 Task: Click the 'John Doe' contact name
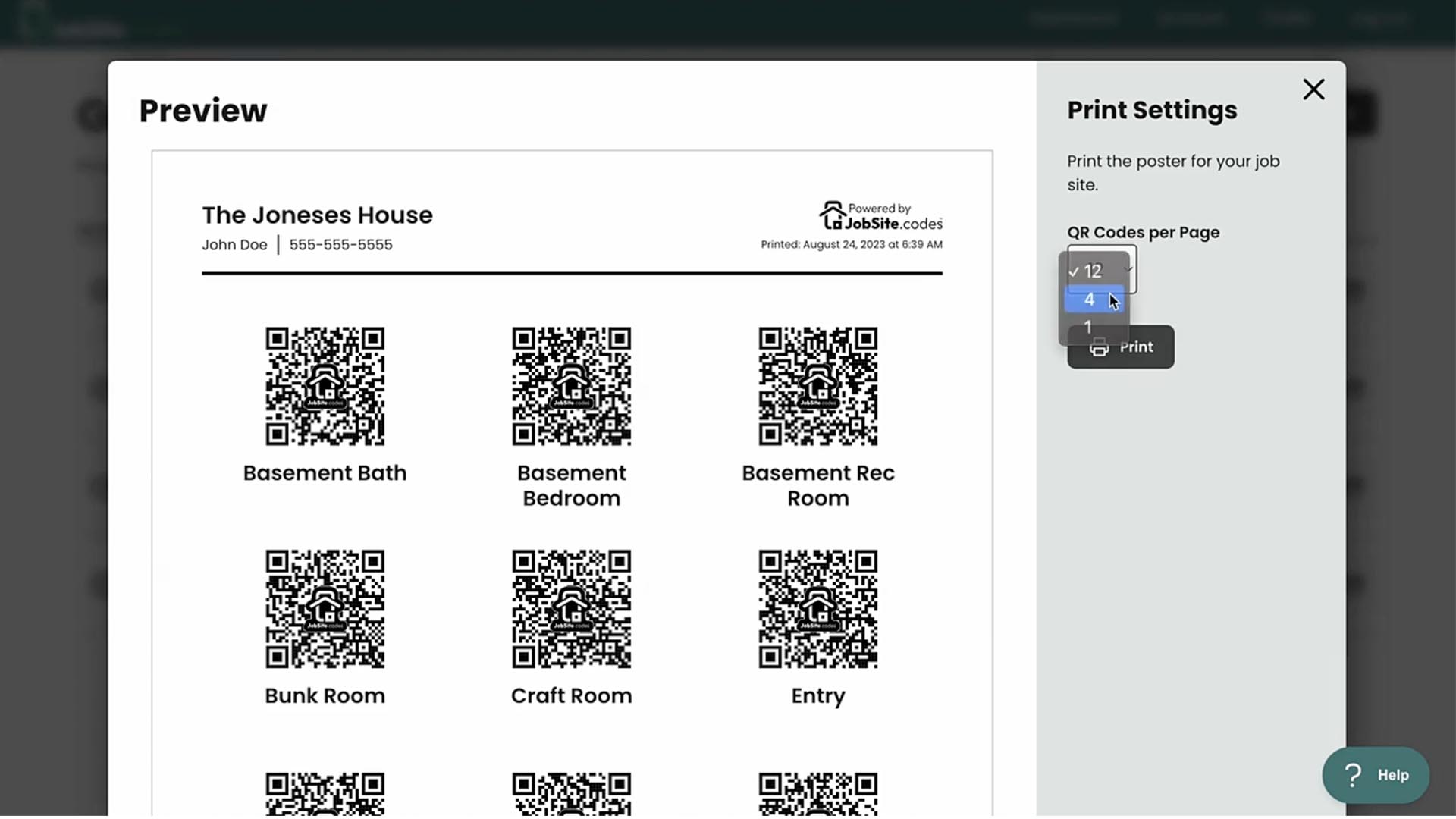tap(234, 245)
